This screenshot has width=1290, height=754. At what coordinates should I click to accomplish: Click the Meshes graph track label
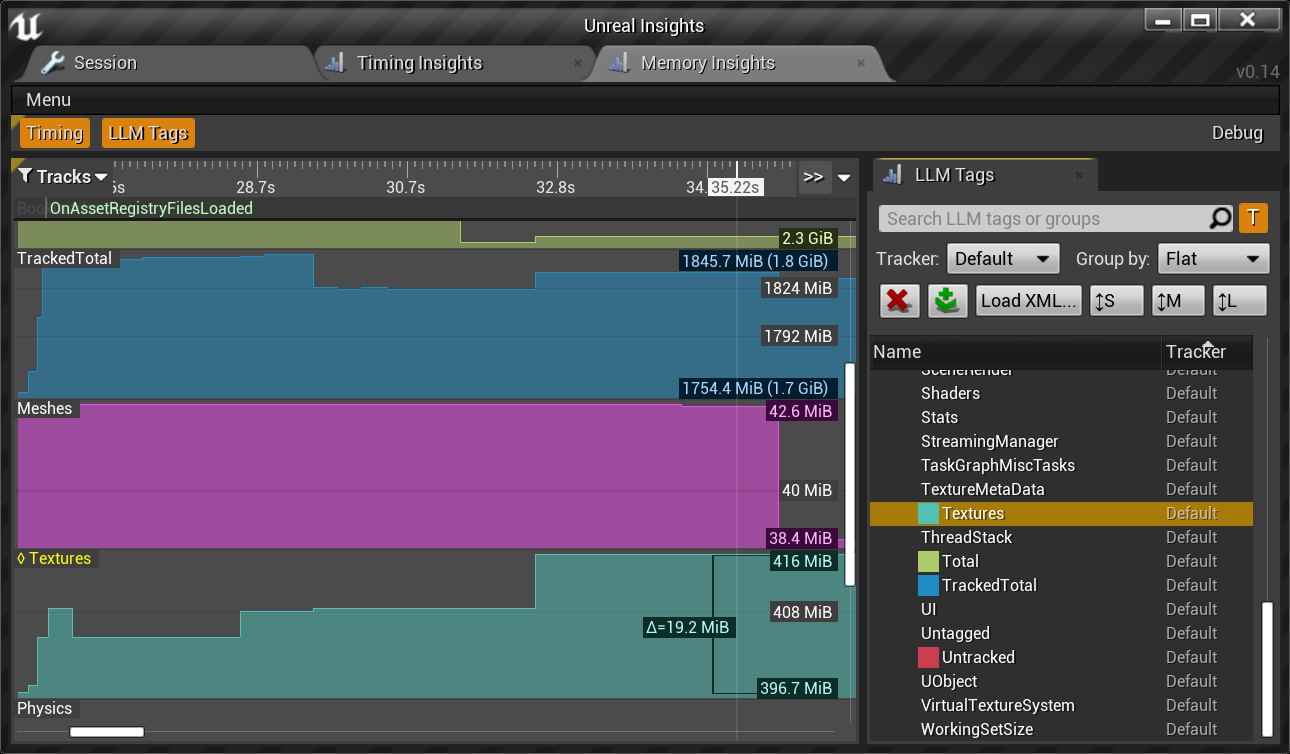point(45,409)
